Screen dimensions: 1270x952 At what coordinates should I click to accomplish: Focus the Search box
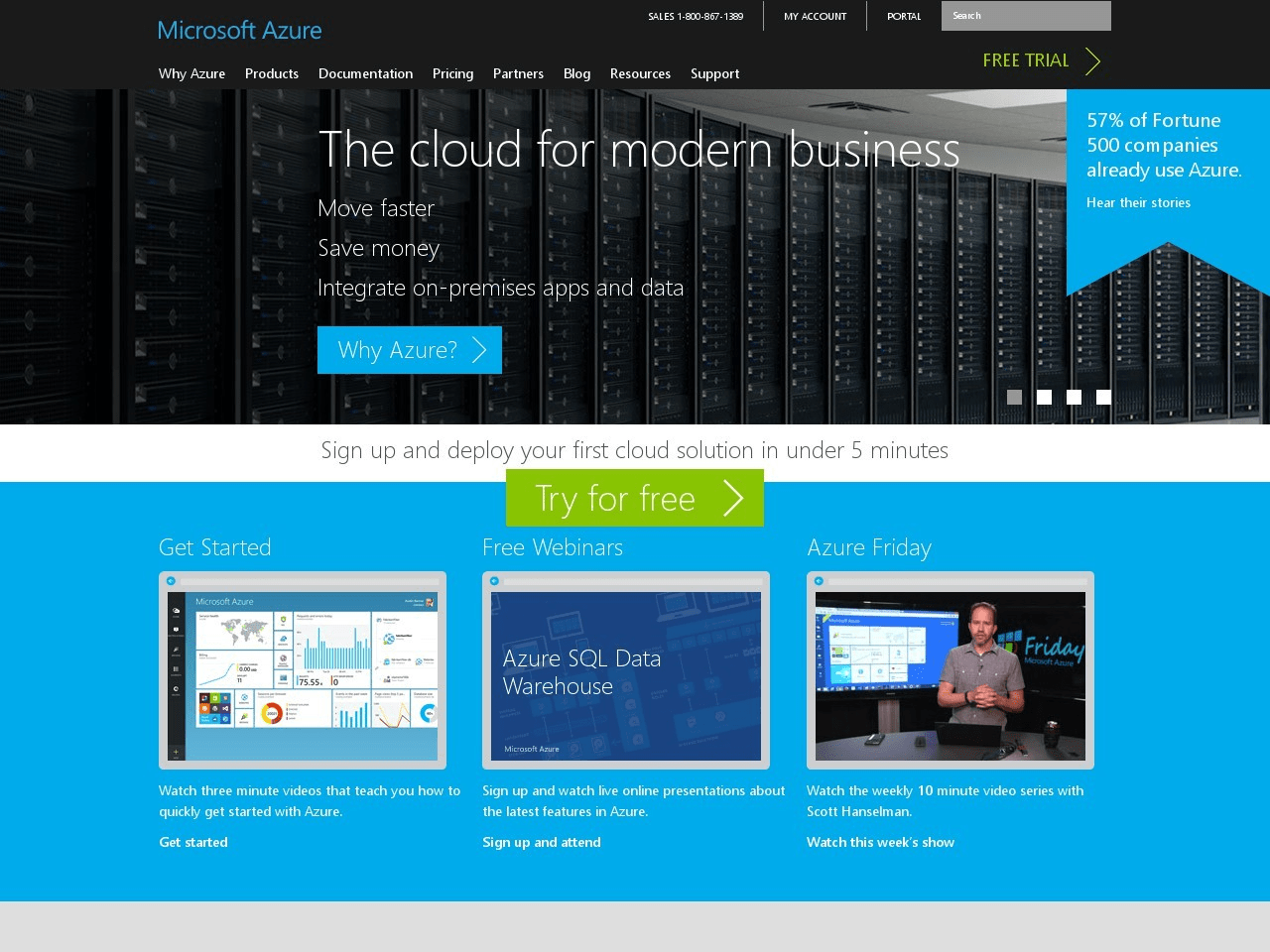click(x=1026, y=16)
